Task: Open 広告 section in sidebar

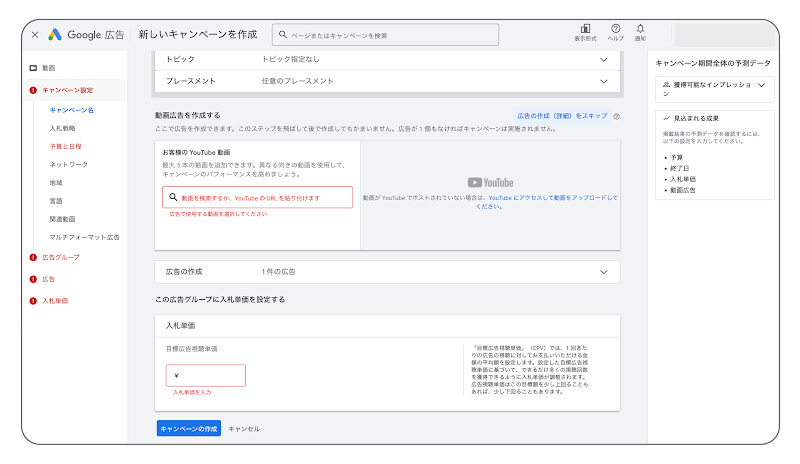Action: pos(48,279)
